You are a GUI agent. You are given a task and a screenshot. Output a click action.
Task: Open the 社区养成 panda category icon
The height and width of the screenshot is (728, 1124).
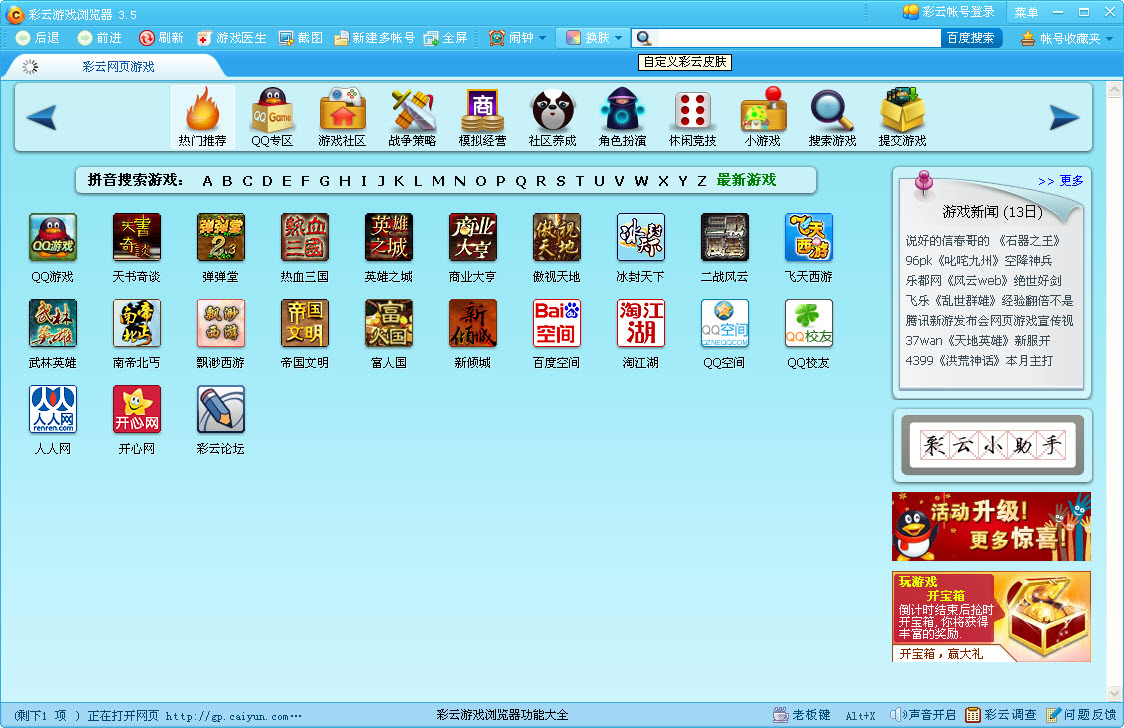553,118
